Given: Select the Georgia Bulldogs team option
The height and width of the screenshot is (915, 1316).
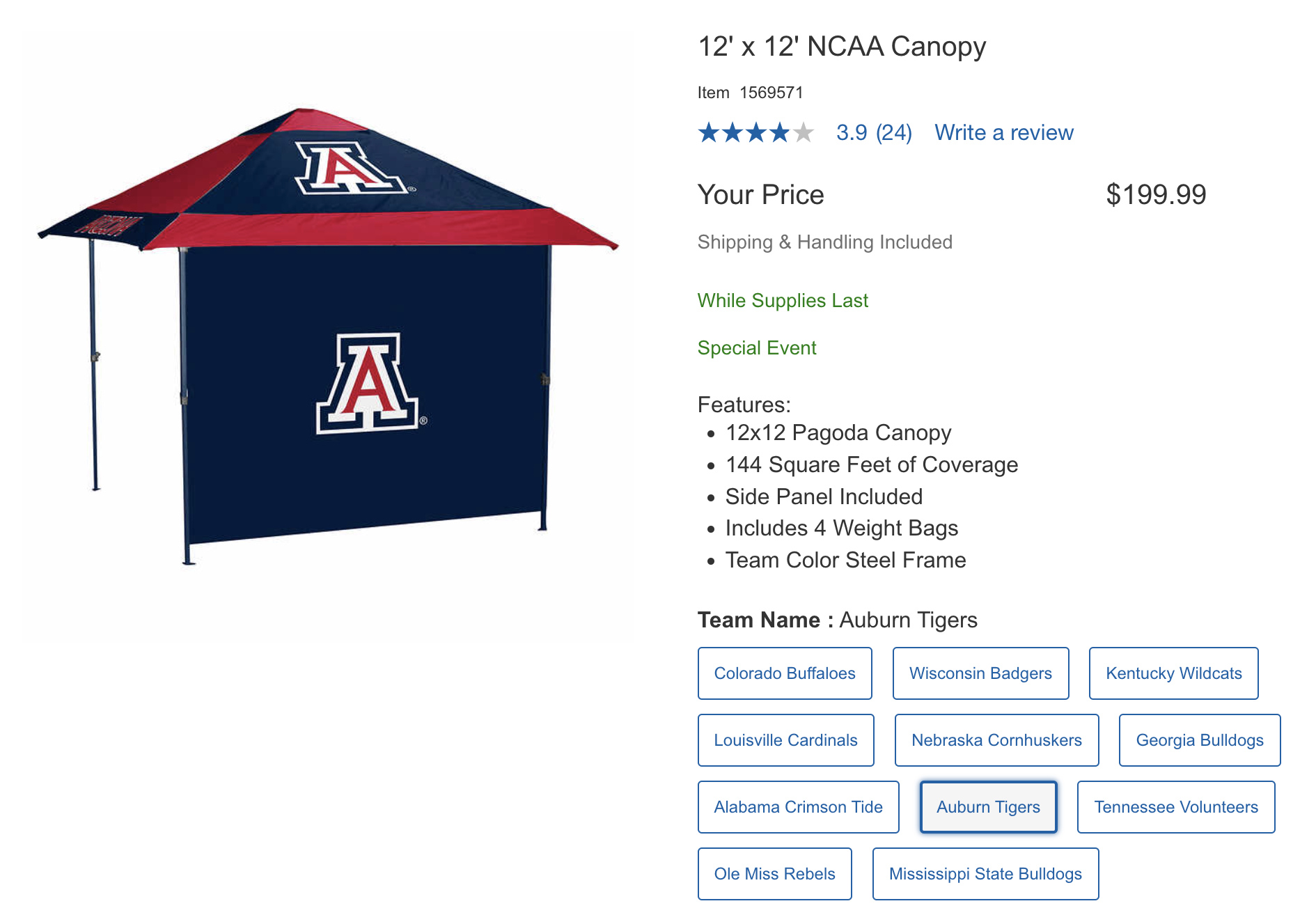Looking at the screenshot, I should tap(1199, 740).
